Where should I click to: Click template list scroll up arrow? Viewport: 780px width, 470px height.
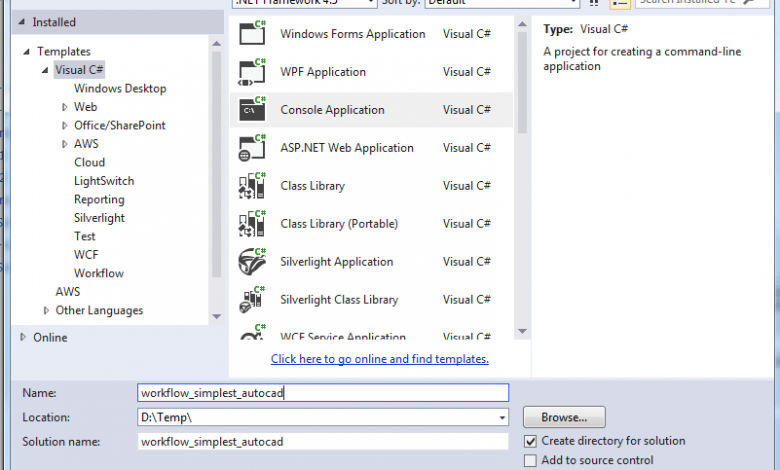coord(522,24)
